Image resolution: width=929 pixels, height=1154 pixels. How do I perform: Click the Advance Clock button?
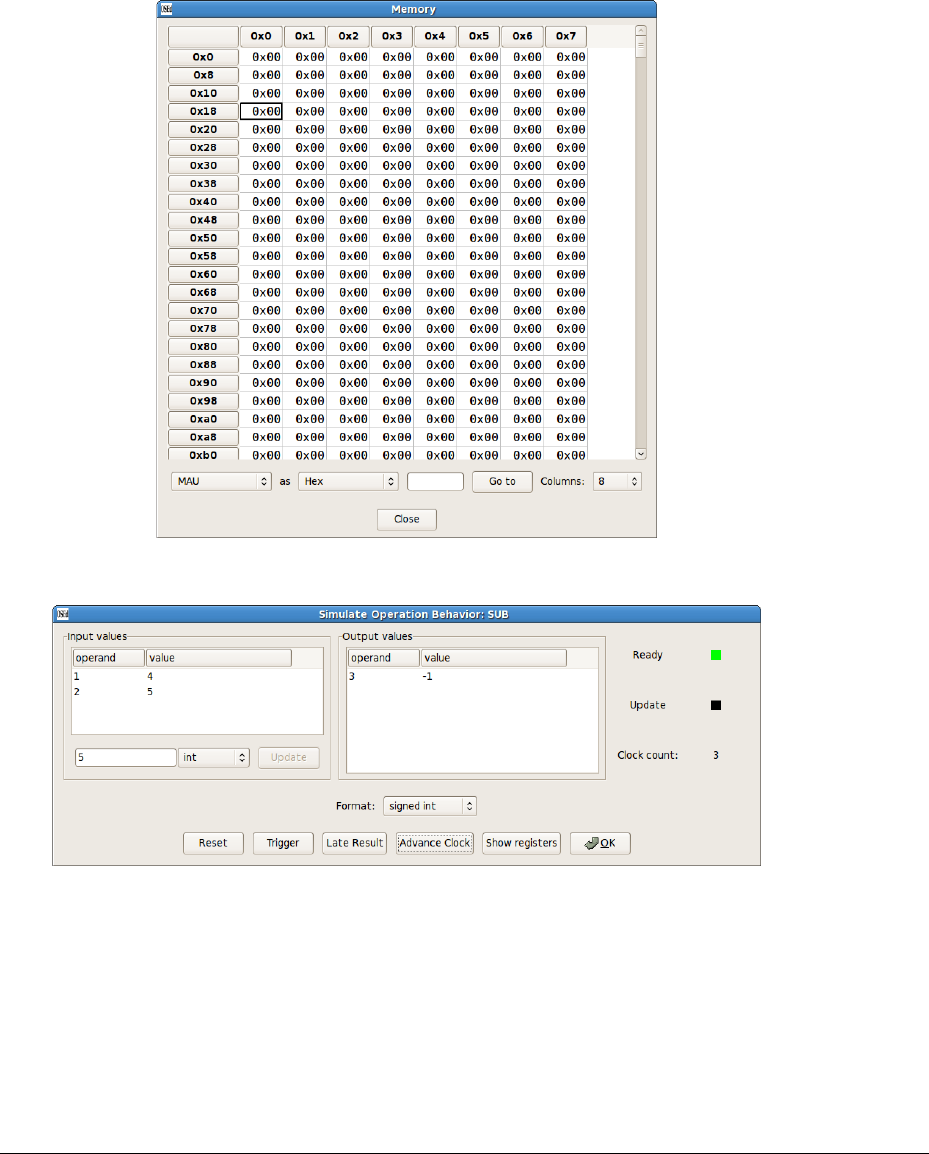click(x=434, y=843)
